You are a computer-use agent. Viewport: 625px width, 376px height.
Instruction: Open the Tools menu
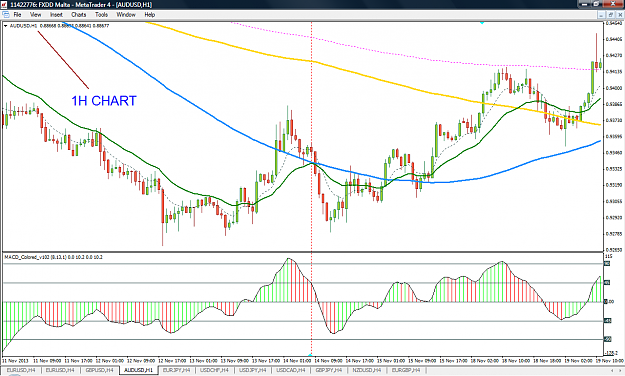pos(101,15)
